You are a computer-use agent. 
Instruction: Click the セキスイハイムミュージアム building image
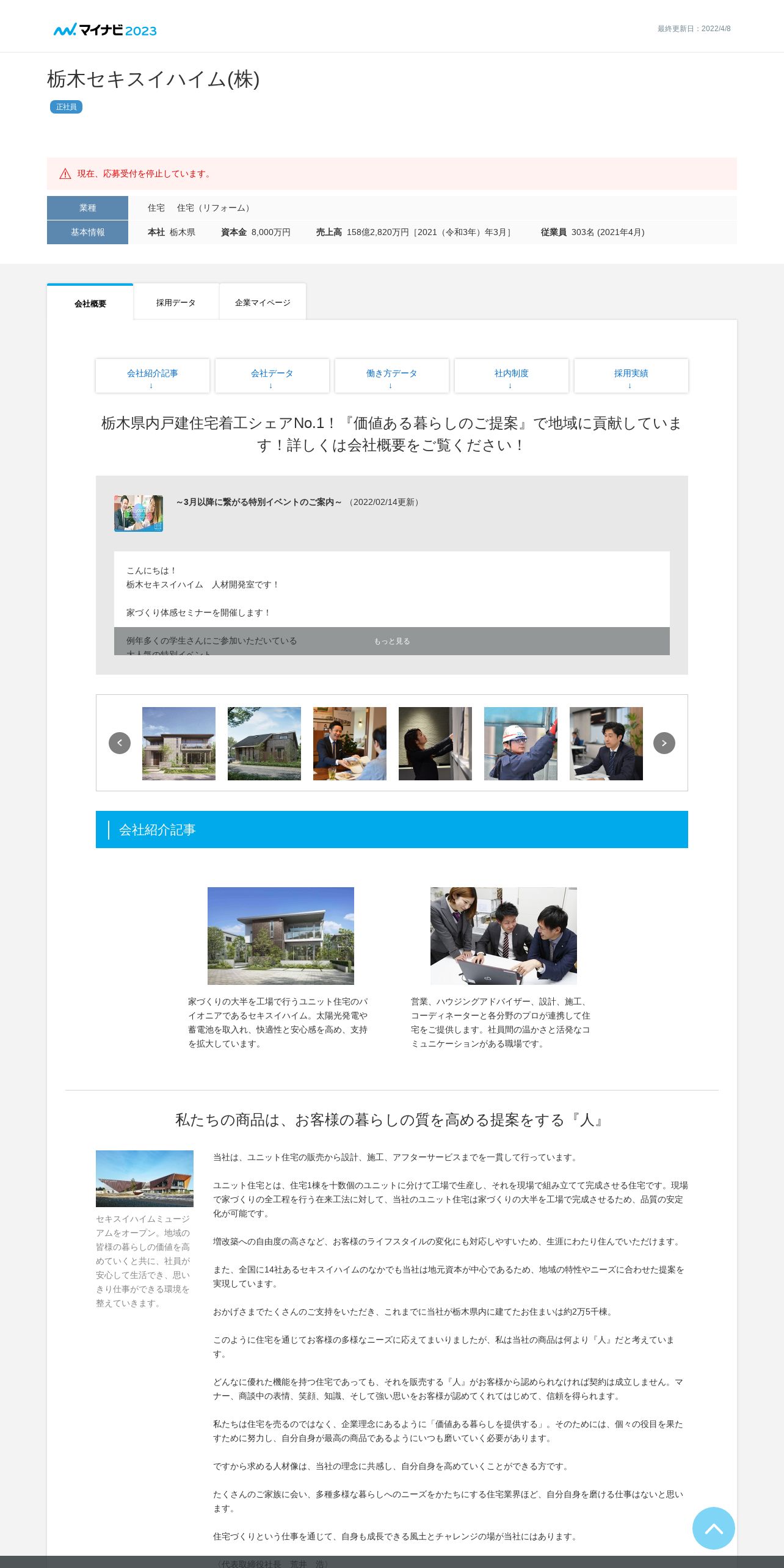pyautogui.click(x=145, y=1178)
